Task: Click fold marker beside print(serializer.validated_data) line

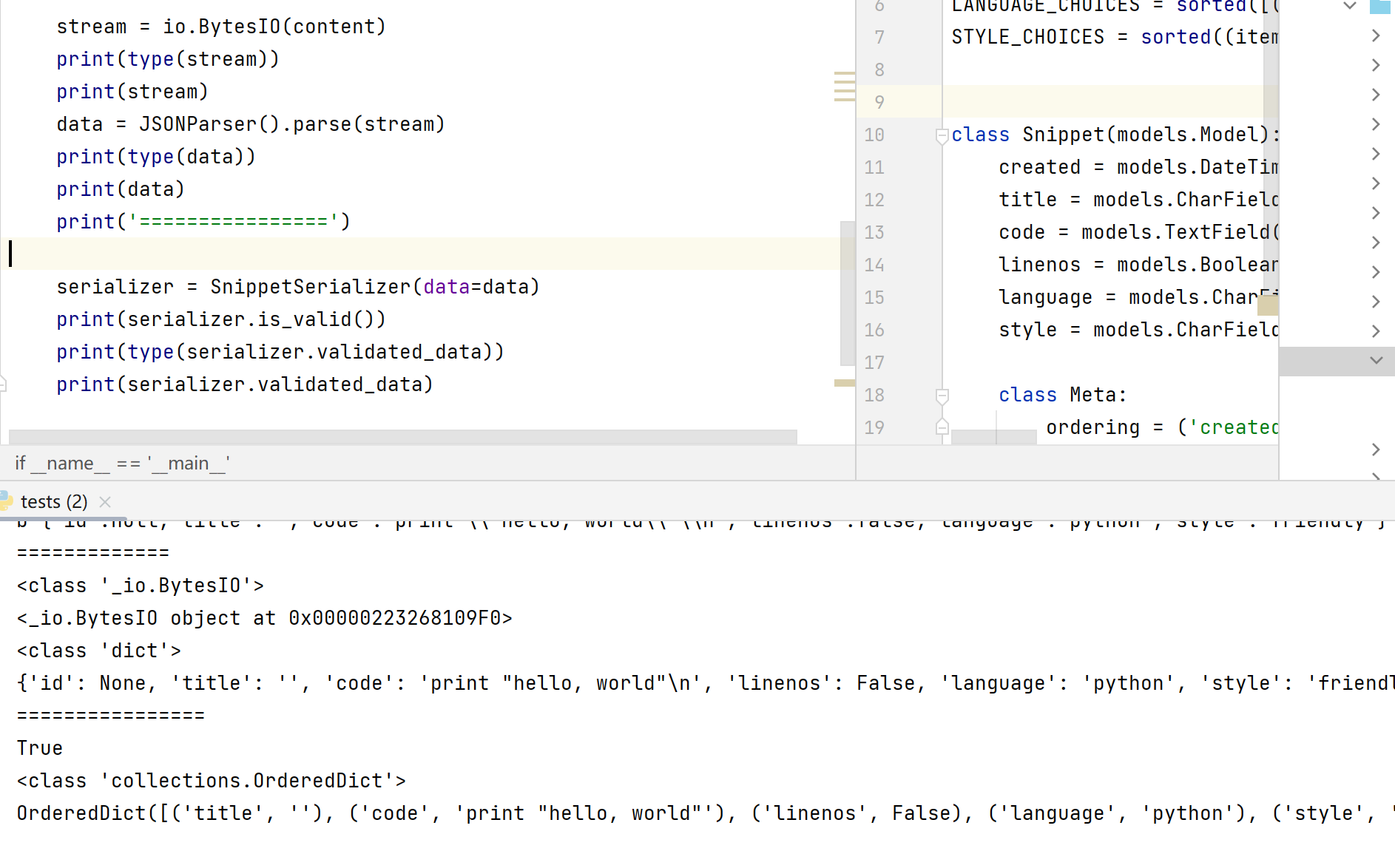Action: [3, 384]
